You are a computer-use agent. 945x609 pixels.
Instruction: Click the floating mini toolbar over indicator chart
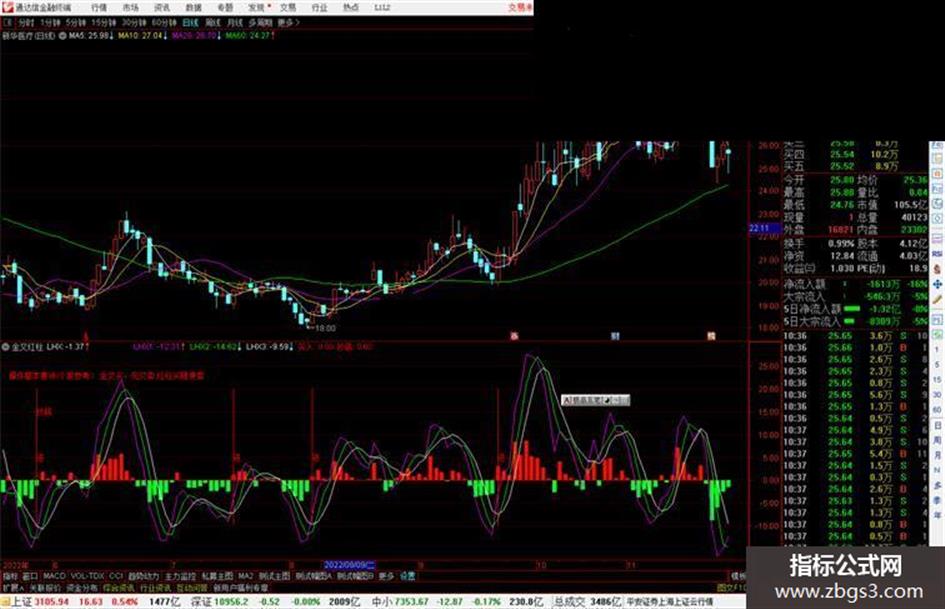(x=595, y=400)
